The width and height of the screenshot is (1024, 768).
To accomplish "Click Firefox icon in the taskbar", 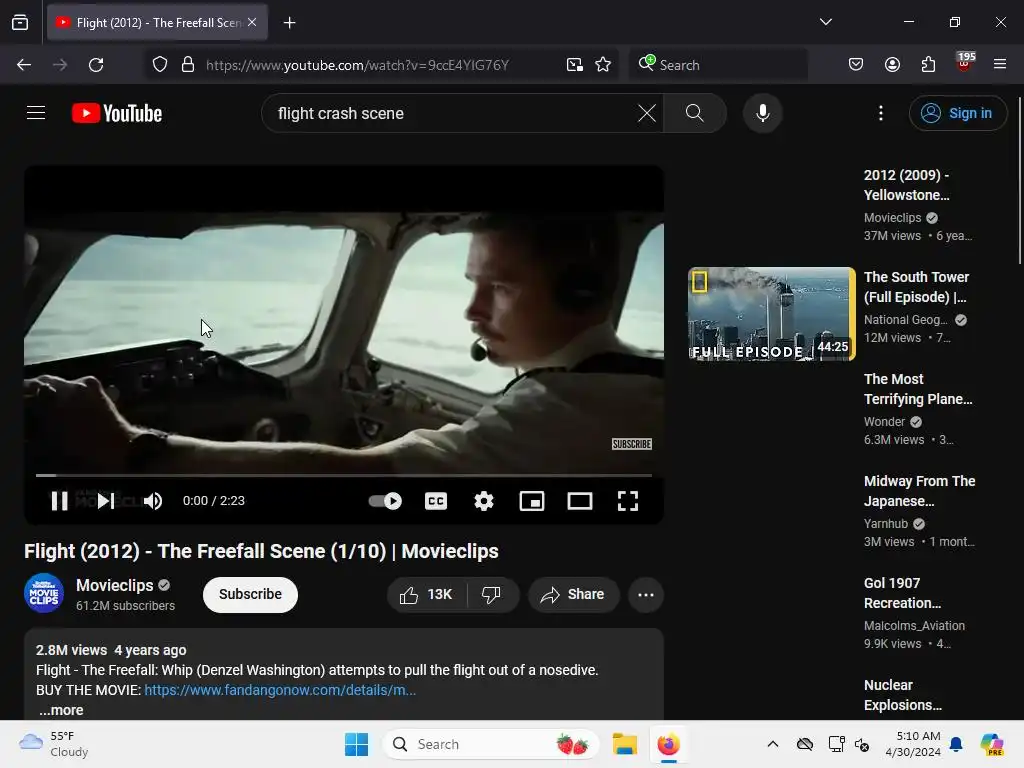I will tap(668, 744).
